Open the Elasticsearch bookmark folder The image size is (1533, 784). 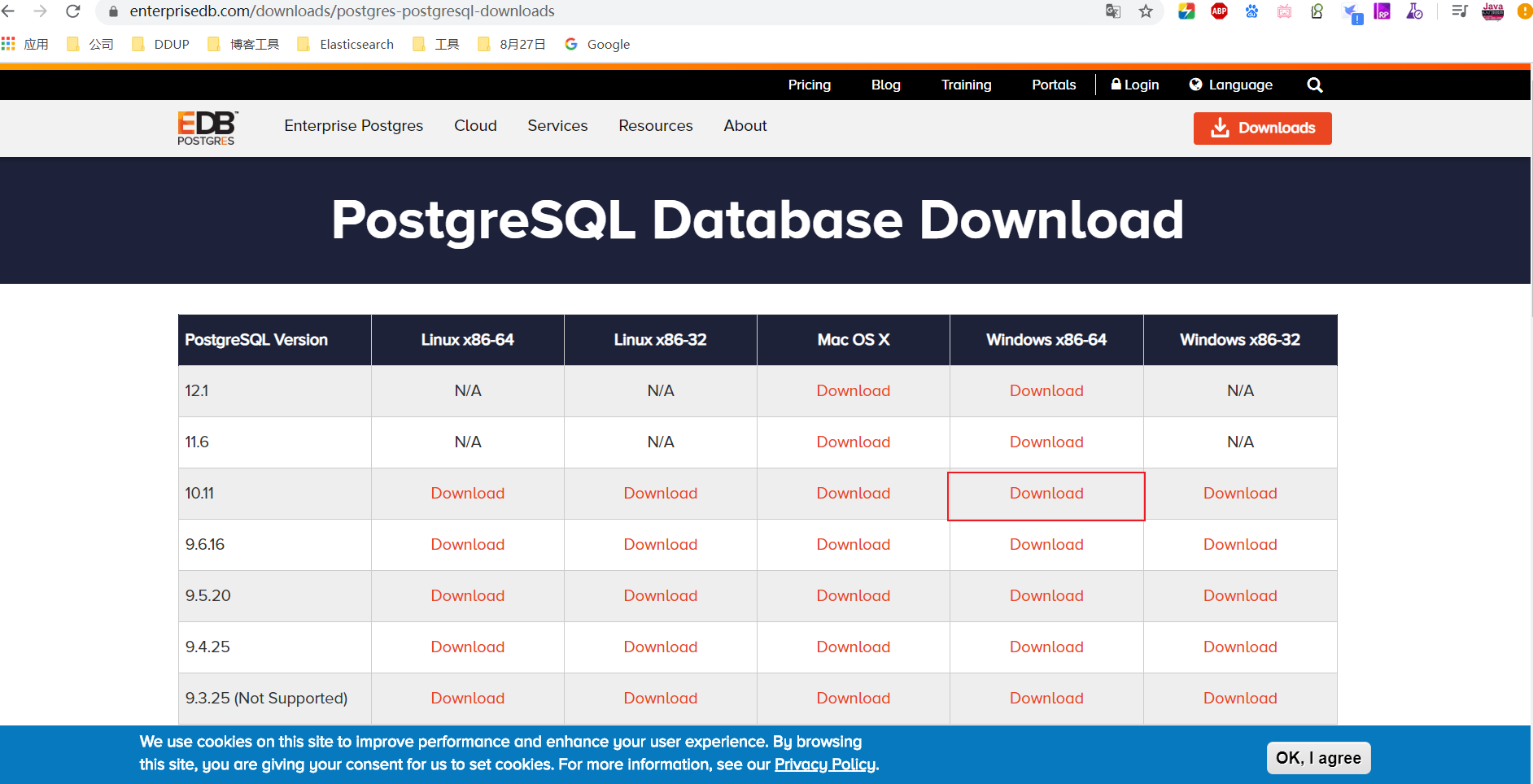point(346,44)
